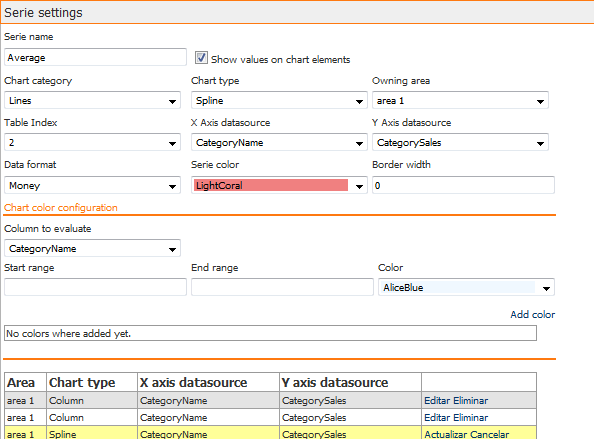Screen dimensions: 594x439
Task: Toggle Show values on chart elements checkbox
Action: [201, 58]
